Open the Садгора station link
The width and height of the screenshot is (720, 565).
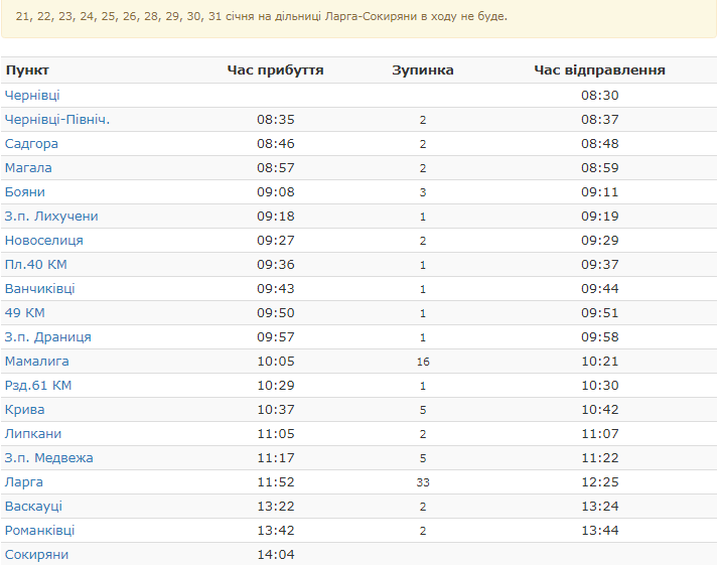(x=31, y=144)
